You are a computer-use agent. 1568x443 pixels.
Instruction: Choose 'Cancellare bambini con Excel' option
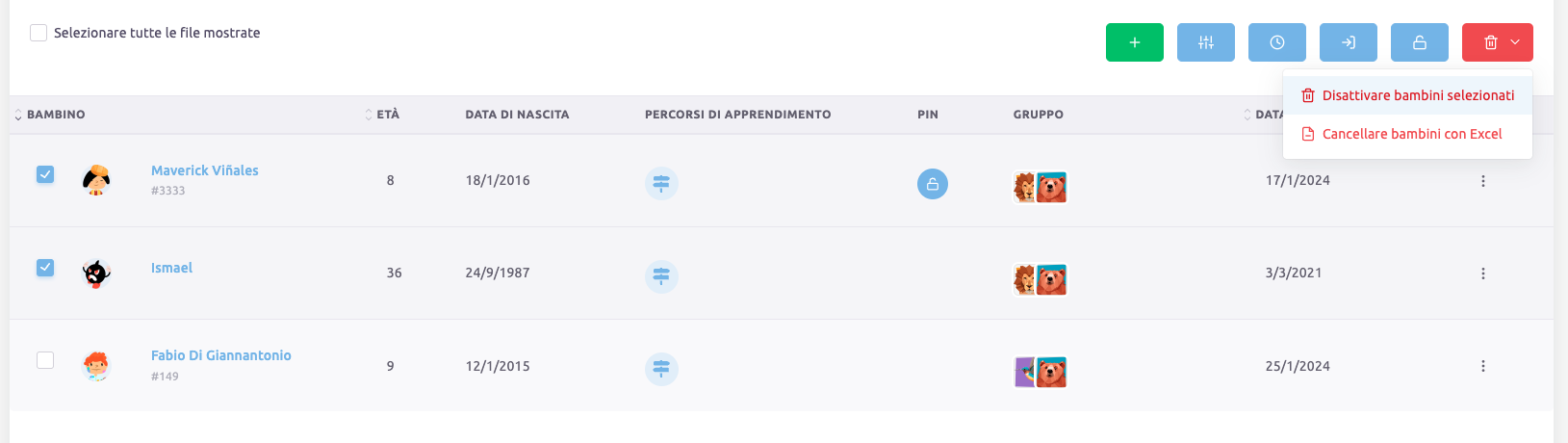pyautogui.click(x=1411, y=134)
